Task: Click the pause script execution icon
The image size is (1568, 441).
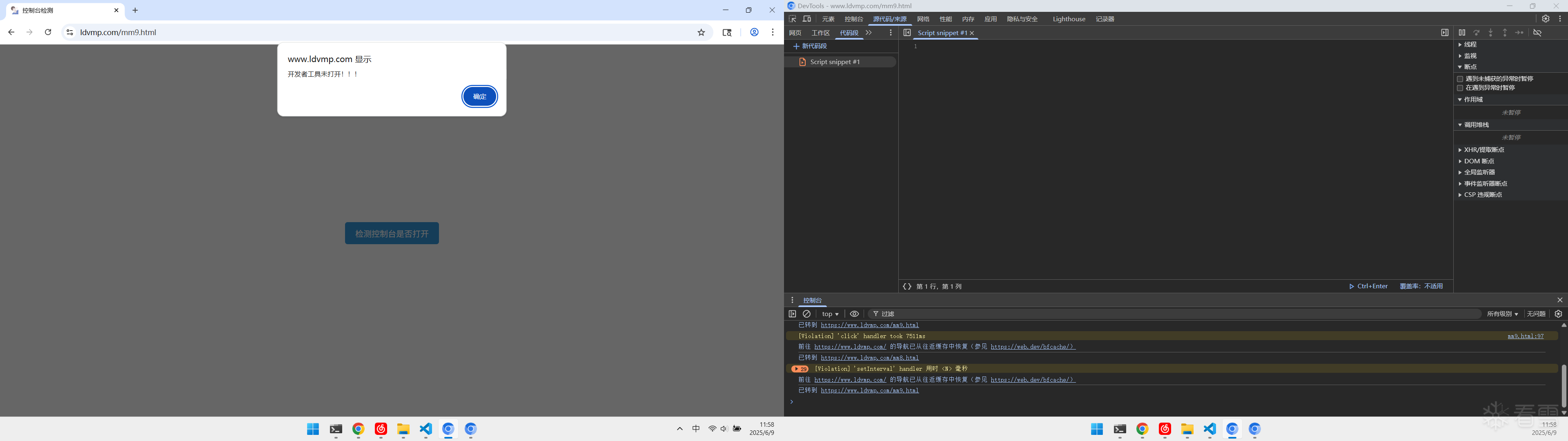Action: pyautogui.click(x=1462, y=33)
